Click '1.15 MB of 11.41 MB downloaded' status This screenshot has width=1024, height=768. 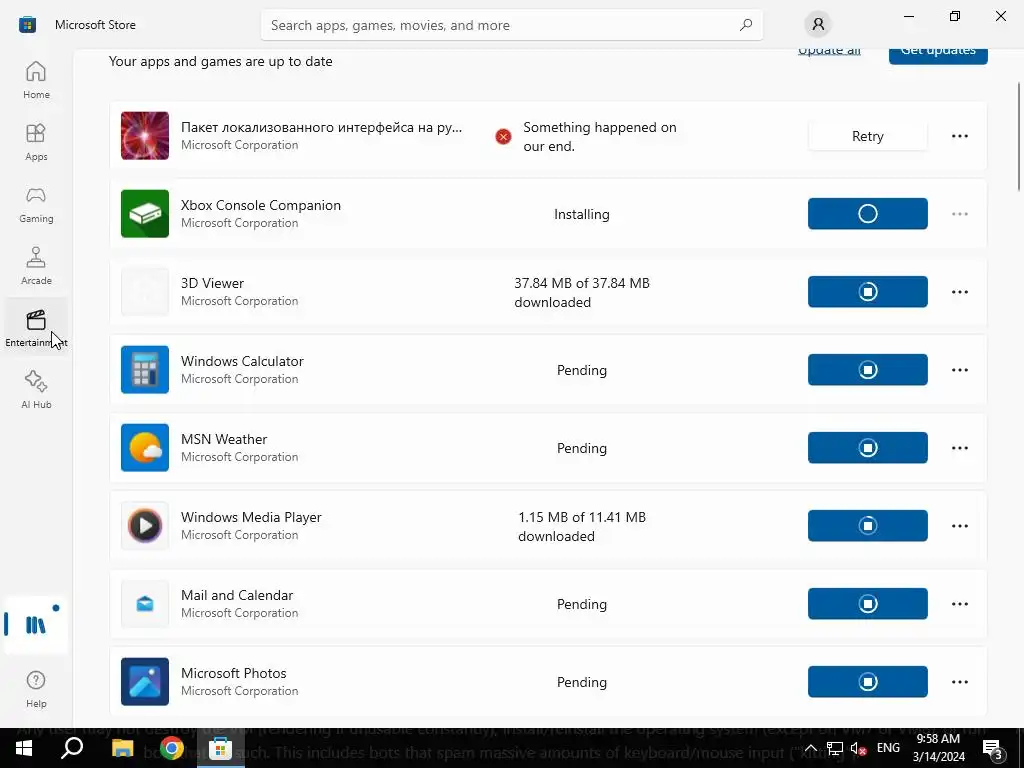pos(582,526)
